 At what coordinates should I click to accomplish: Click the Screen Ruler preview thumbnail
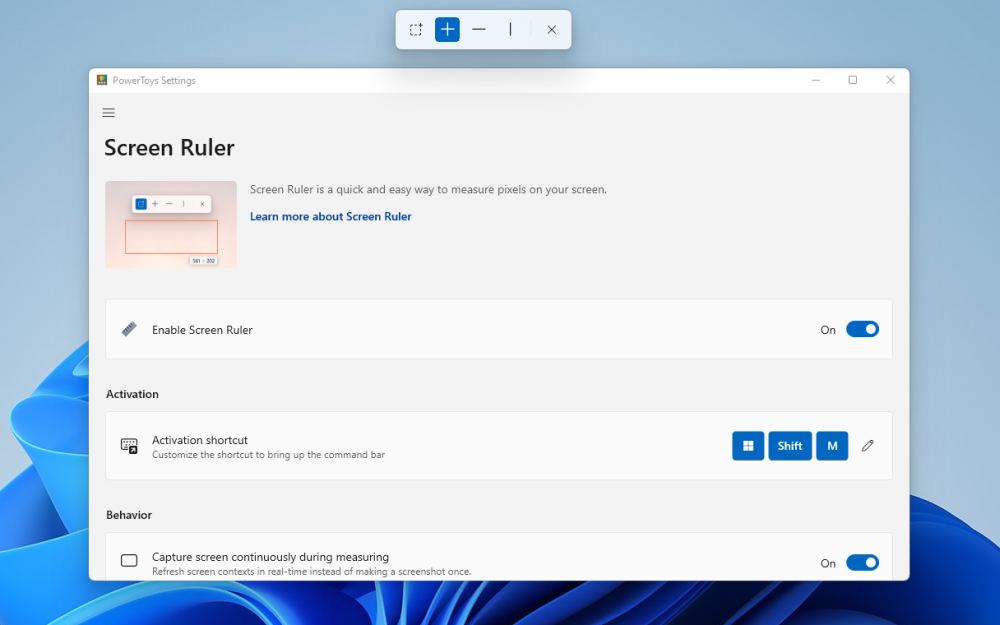(x=171, y=224)
